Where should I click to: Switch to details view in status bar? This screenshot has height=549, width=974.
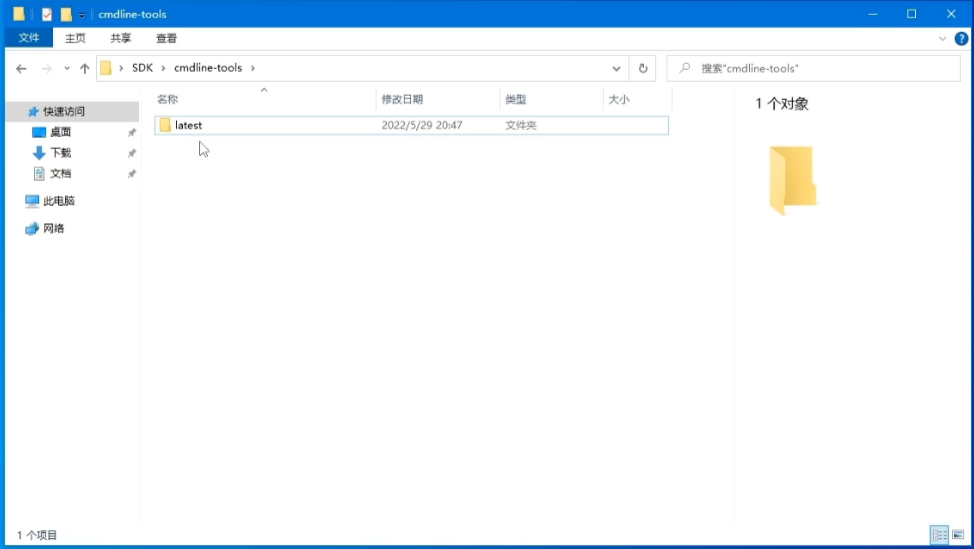tap(939, 534)
